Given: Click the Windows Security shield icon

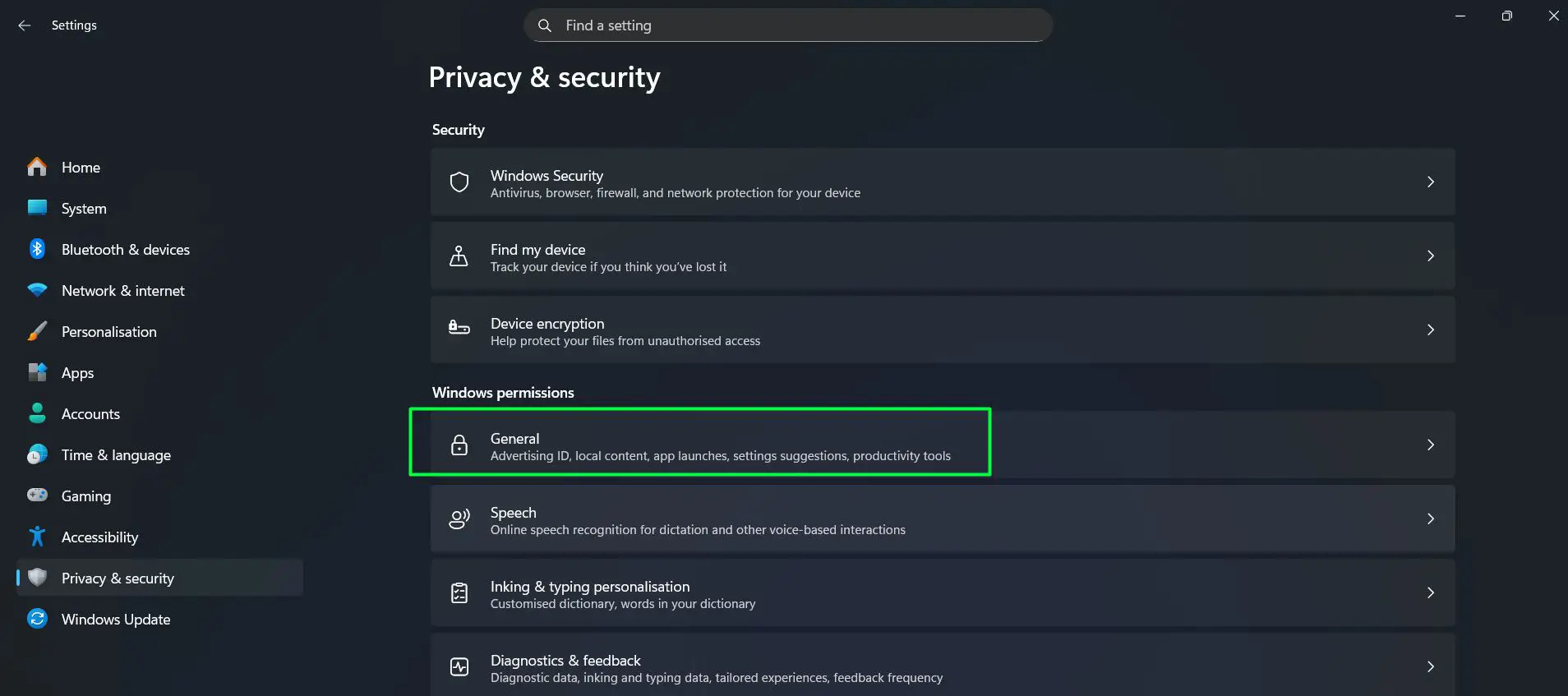Looking at the screenshot, I should [459, 182].
